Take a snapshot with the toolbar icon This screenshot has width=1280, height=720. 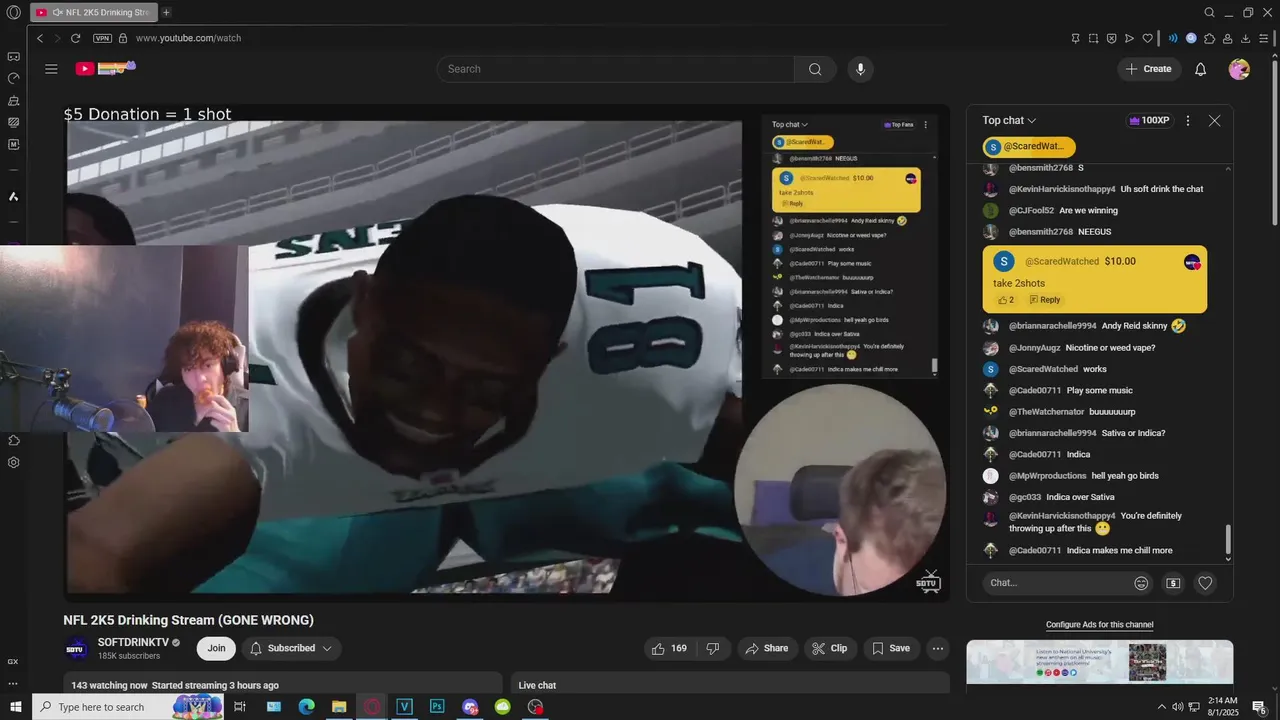coord(1093,38)
